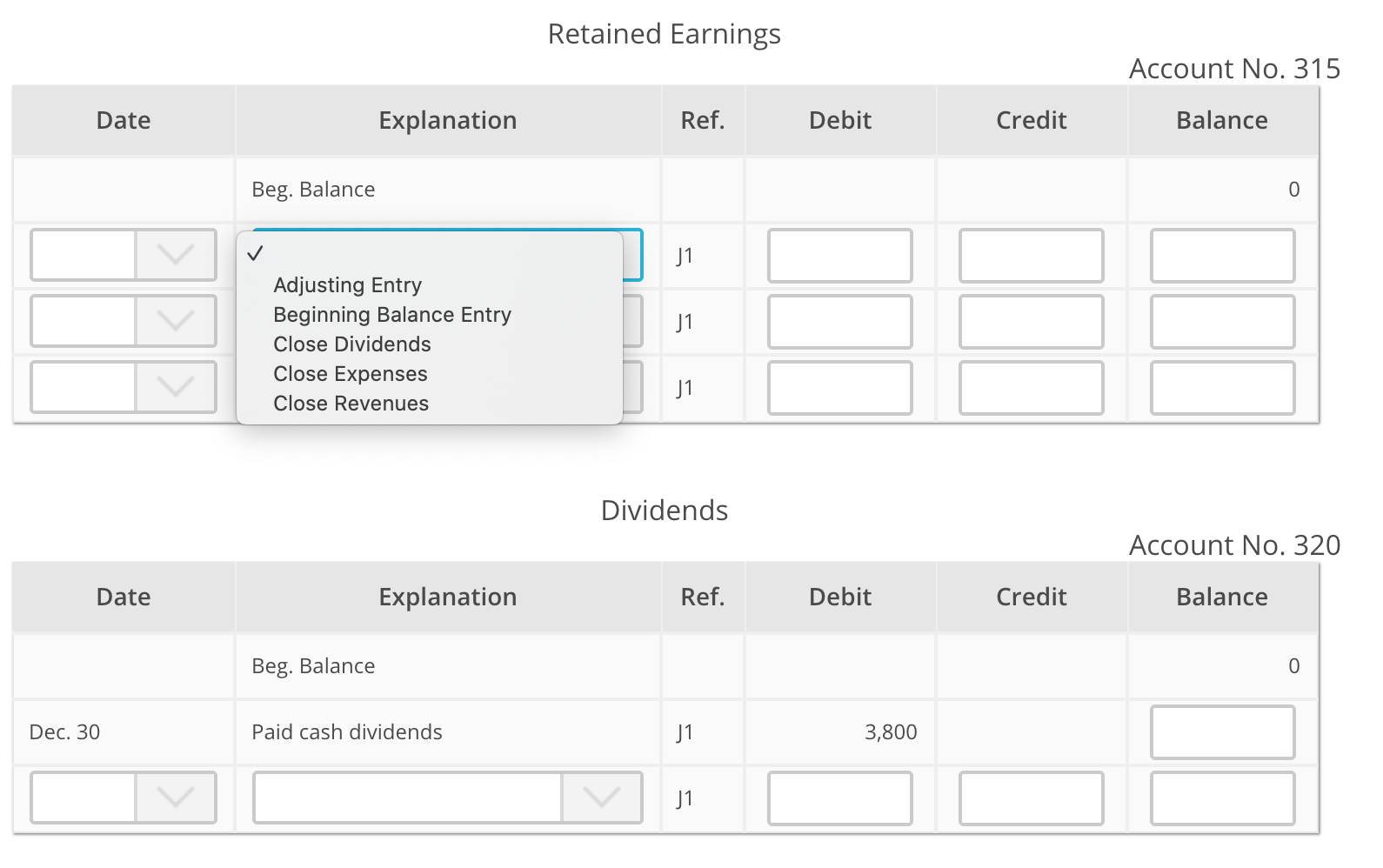
Task: Click debit field in second Retained Earnings row
Action: pos(840,322)
